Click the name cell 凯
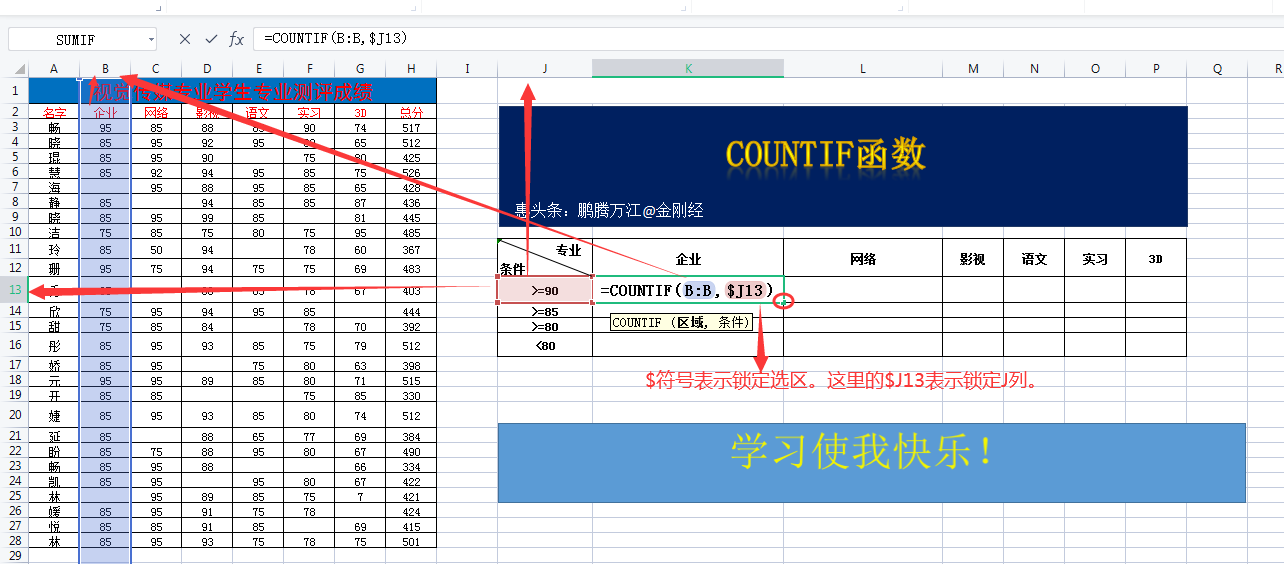This screenshot has width=1284, height=564. click(54, 482)
